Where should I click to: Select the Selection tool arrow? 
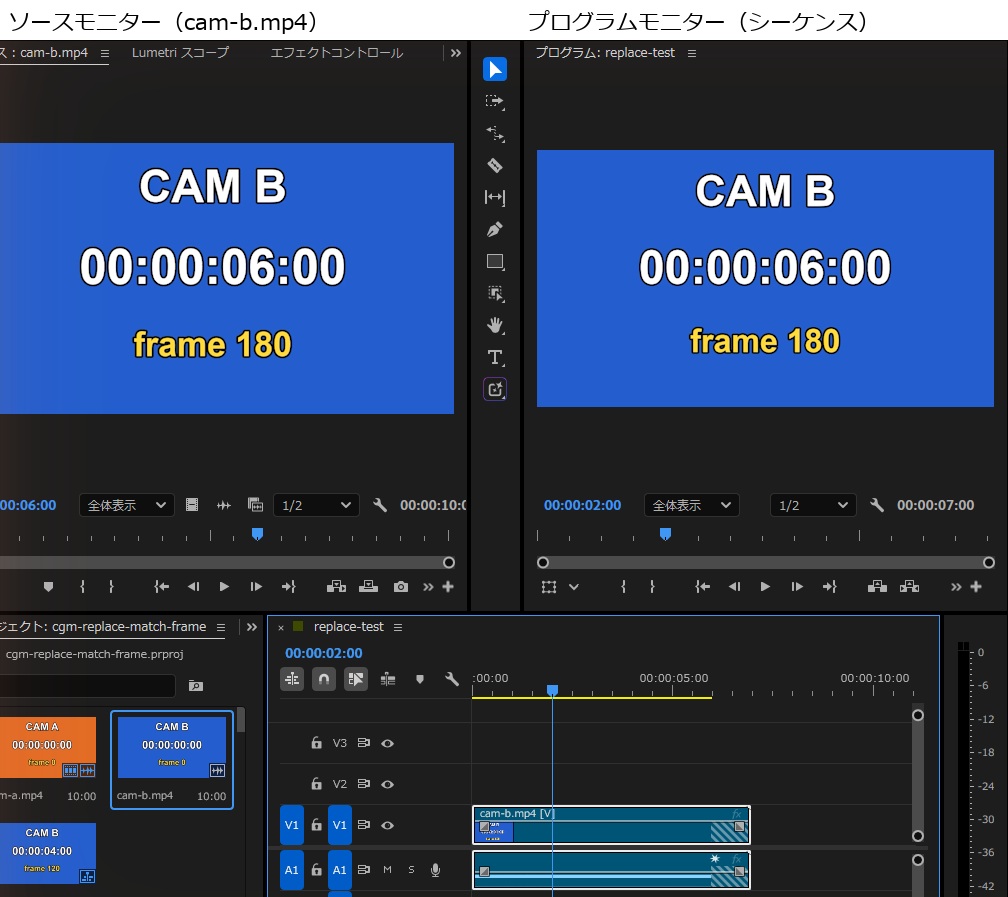coord(494,69)
